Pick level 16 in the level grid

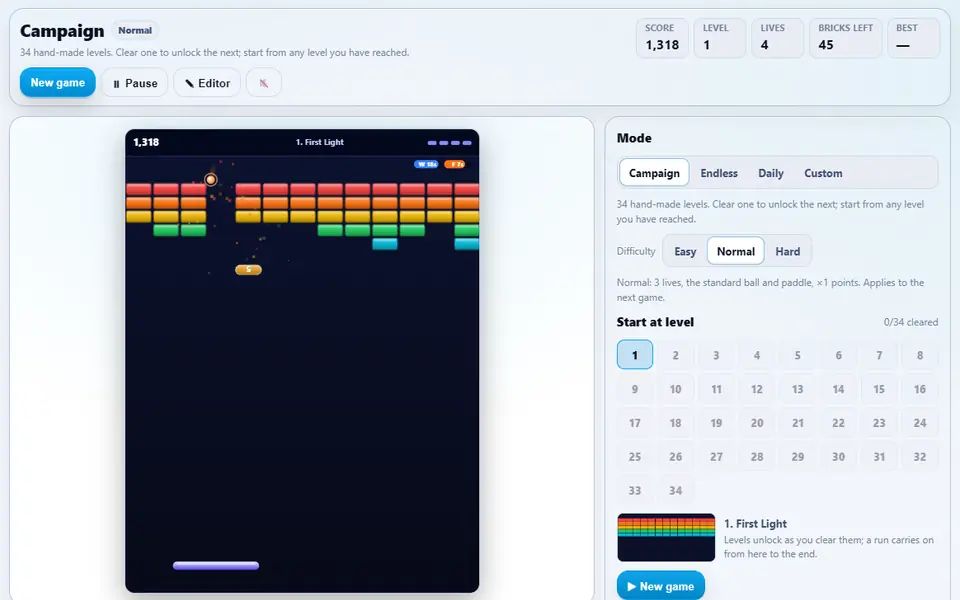pos(920,389)
